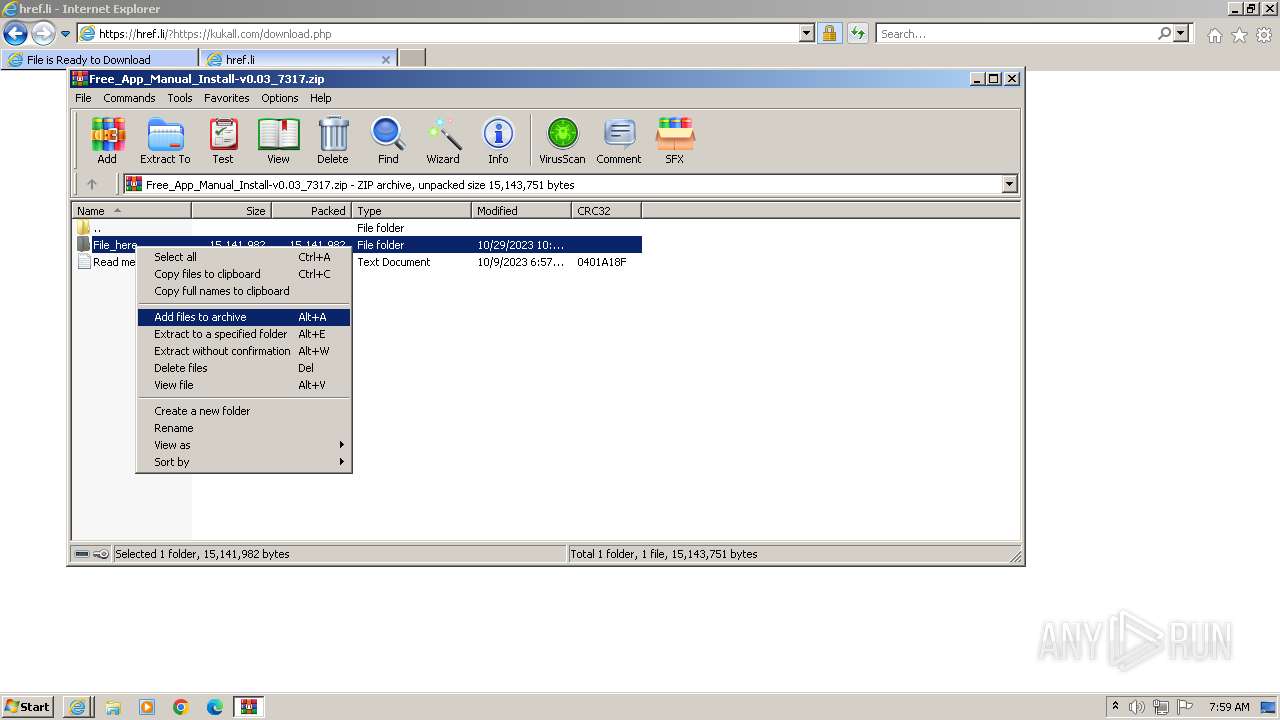Image resolution: width=1280 pixels, height=720 pixels.
Task: Click the search magnifier in browser search box
Action: point(1164,33)
